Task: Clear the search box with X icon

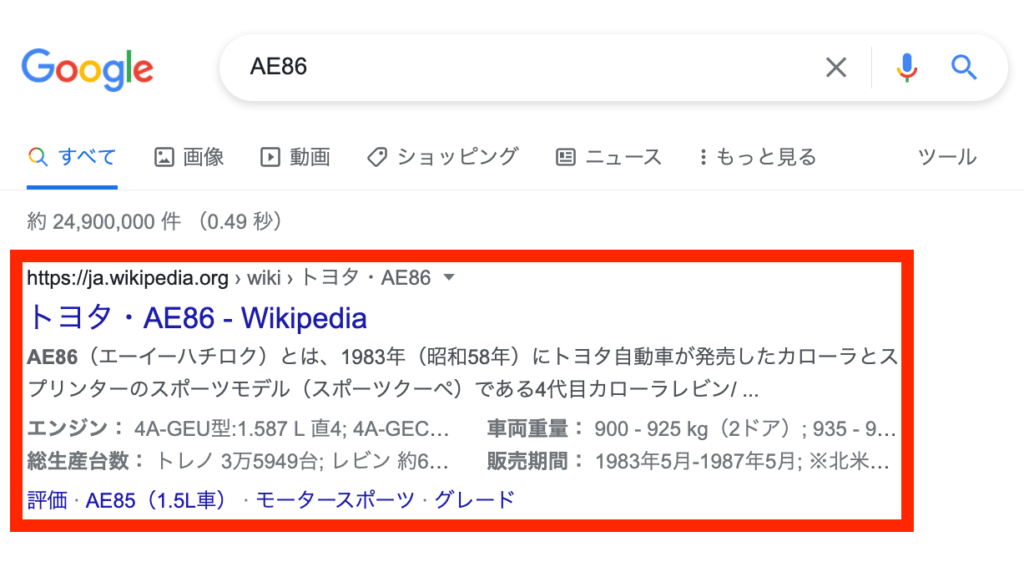Action: click(x=835, y=68)
